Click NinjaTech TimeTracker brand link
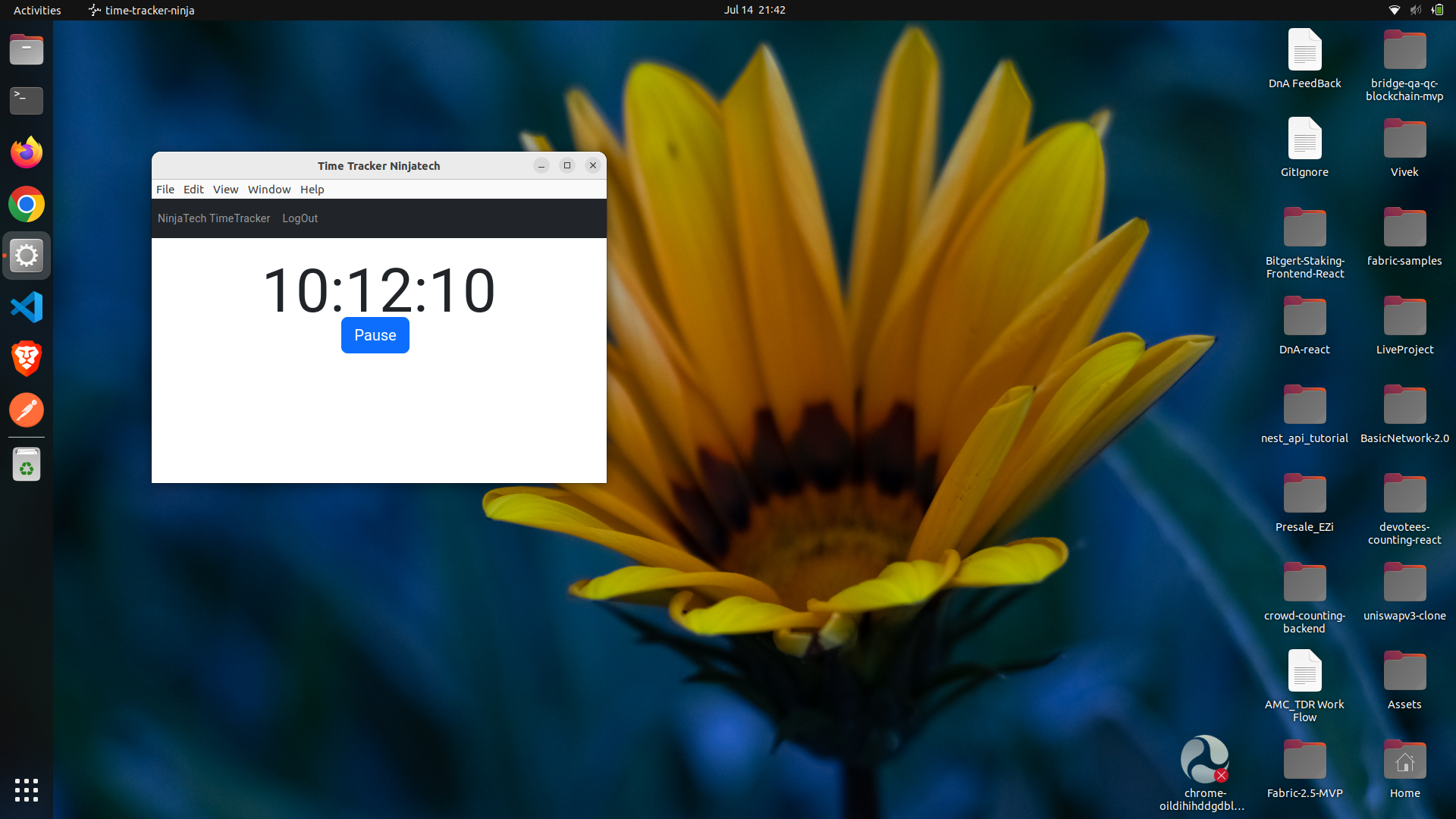Screen dimensions: 1456x819 click(x=214, y=218)
